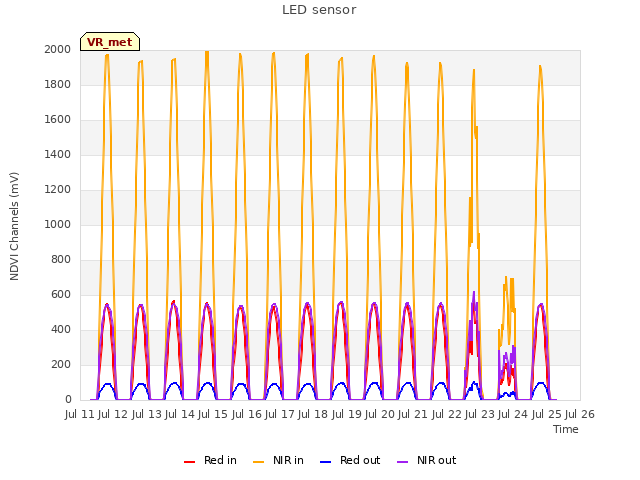This screenshot has height=480, width=640.
Task: Click the 200 y-axis tick label
Action: tap(61, 364)
